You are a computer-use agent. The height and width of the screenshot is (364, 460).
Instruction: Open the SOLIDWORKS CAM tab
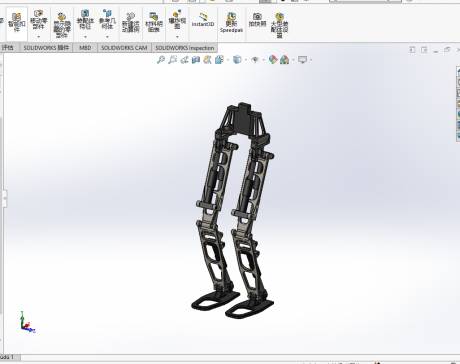[124, 48]
